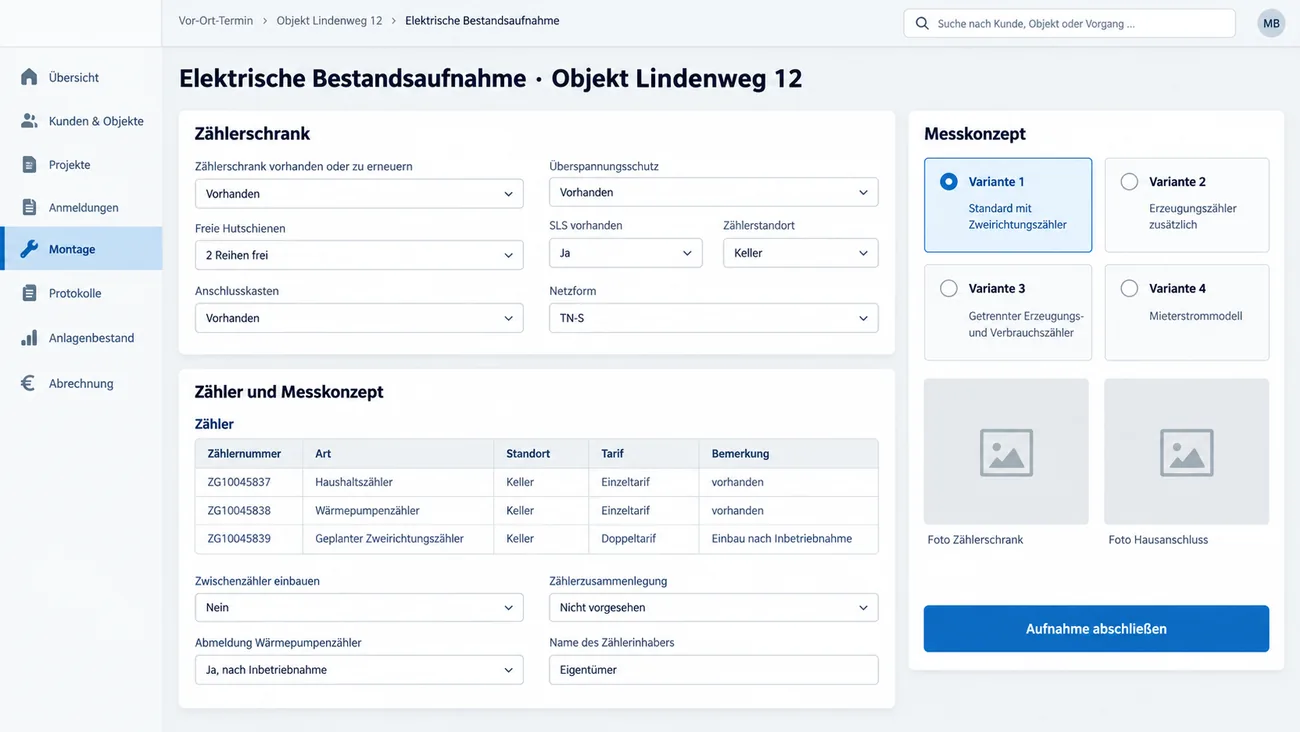Select Variante 1 radio button
1300x732 pixels.
948,182
